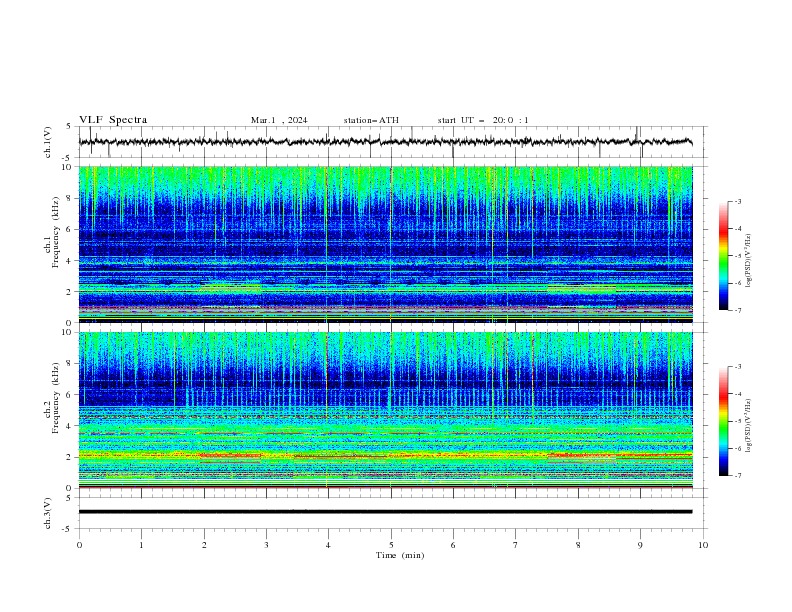Screen dimensions: 792x612
Task: Click the "ch.1(V)" waveform axis label
Action: [48, 142]
